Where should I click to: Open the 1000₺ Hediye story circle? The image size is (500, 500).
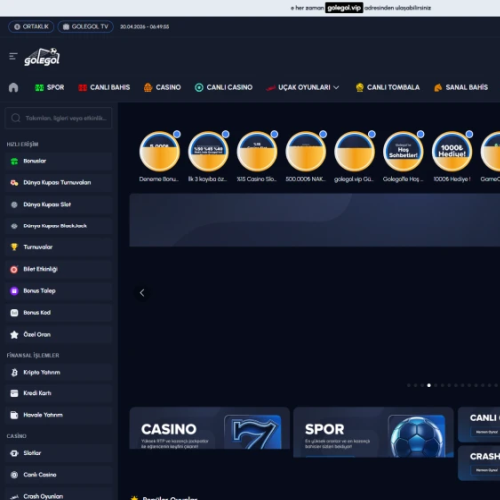coord(452,152)
